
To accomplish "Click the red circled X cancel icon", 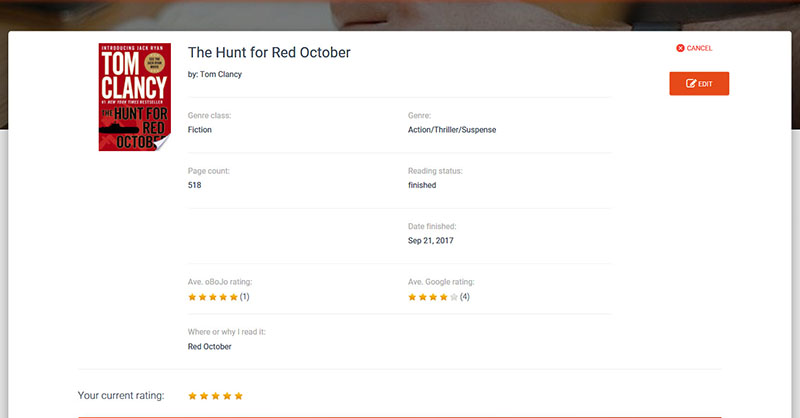I will click(680, 48).
